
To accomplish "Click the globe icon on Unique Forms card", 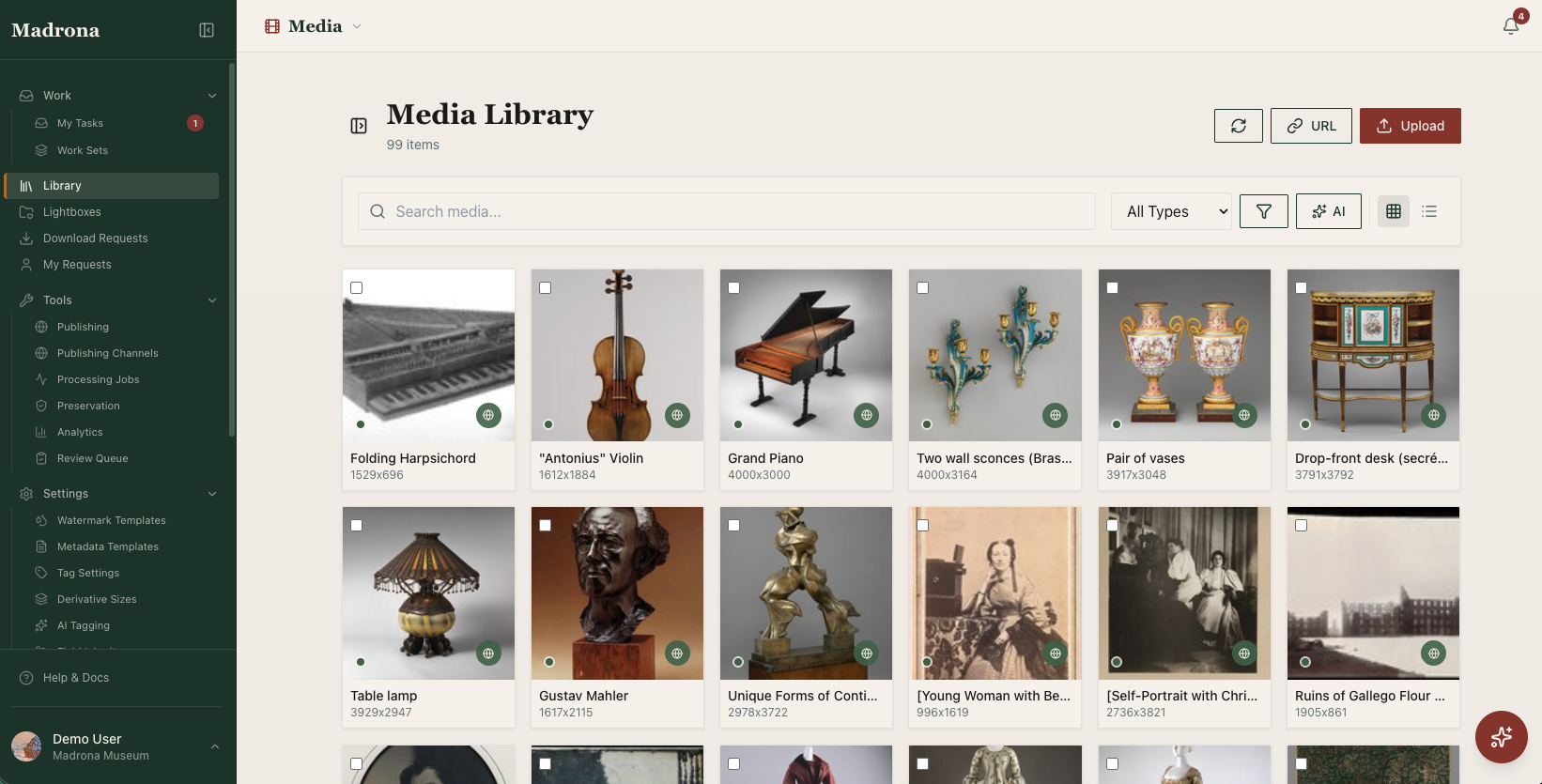I will [866, 653].
